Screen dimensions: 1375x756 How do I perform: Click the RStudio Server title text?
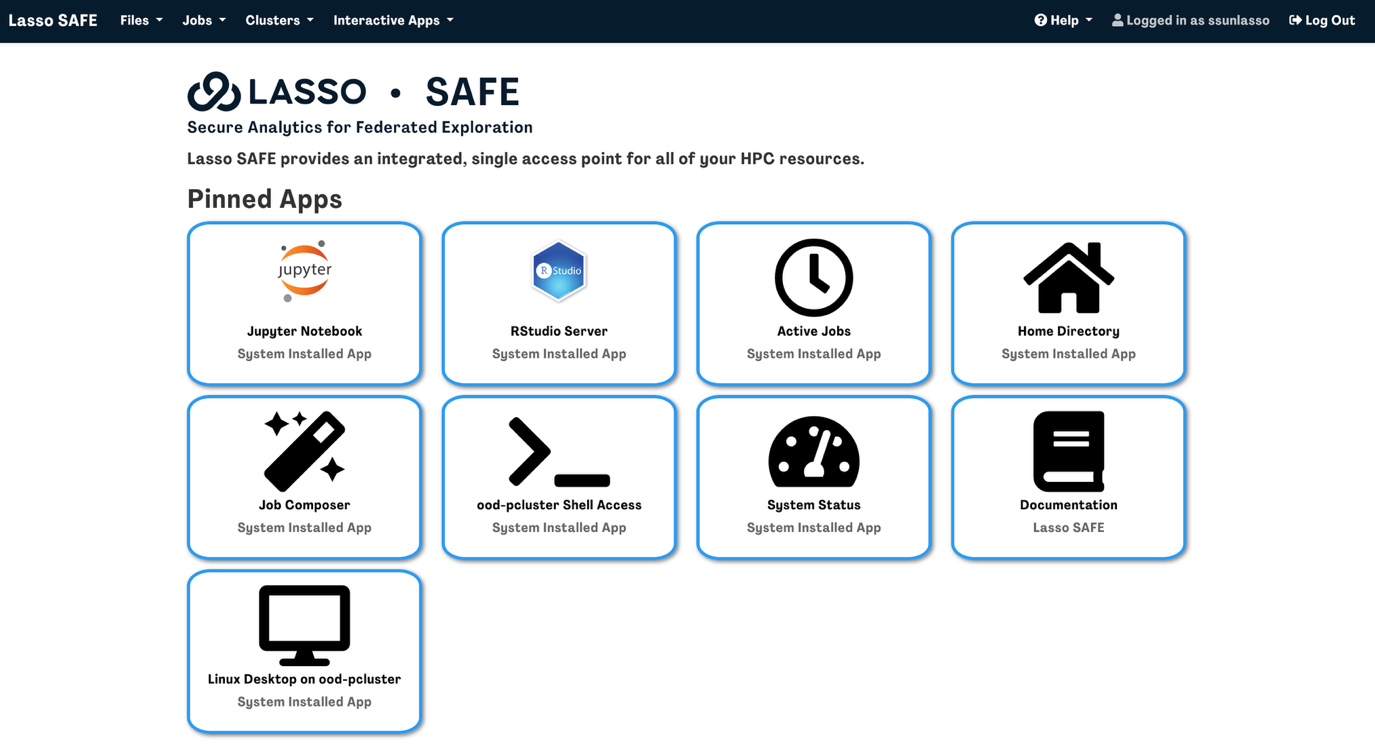coord(559,331)
